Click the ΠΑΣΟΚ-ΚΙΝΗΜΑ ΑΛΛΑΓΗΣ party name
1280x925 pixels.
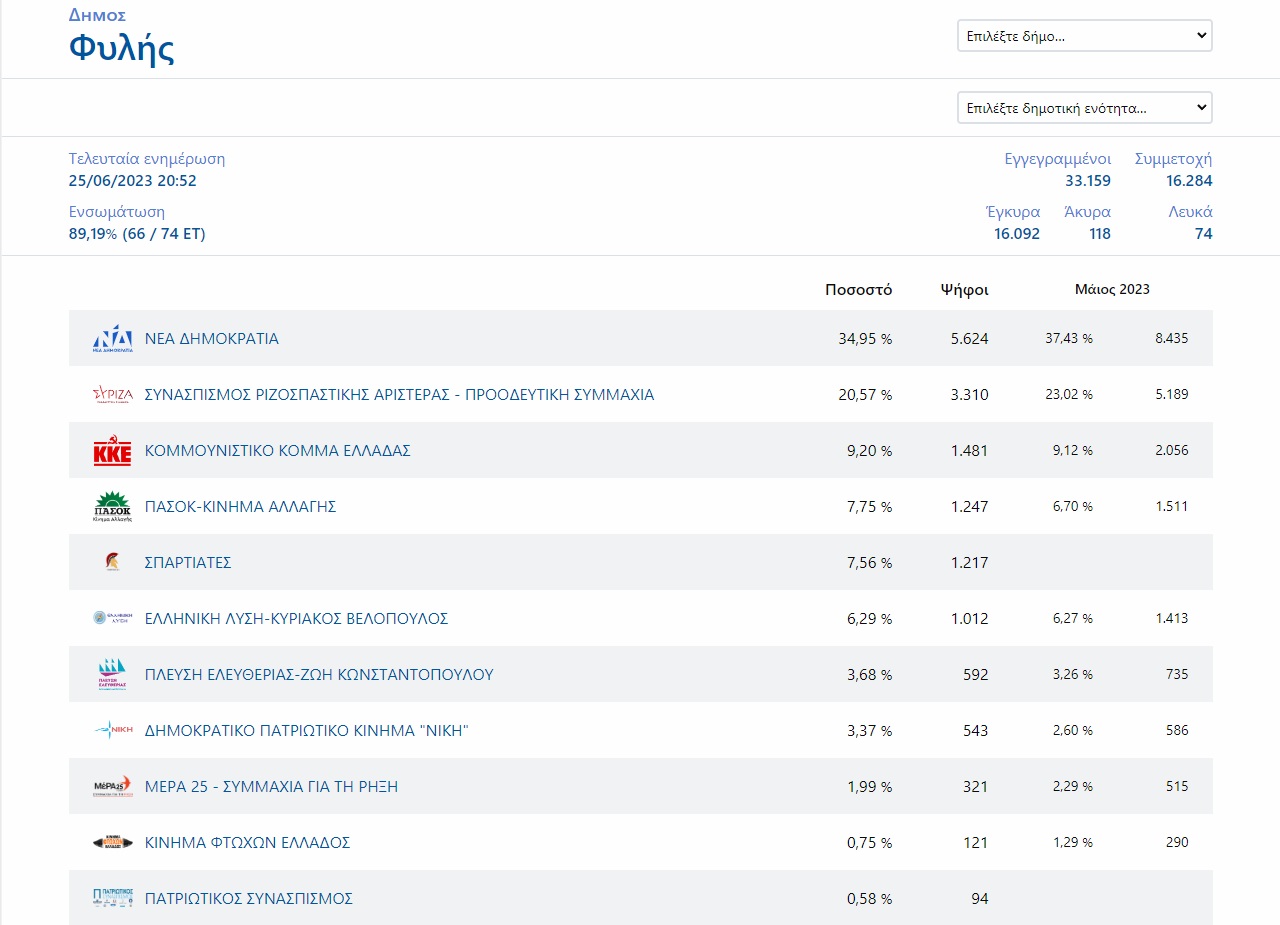[240, 507]
